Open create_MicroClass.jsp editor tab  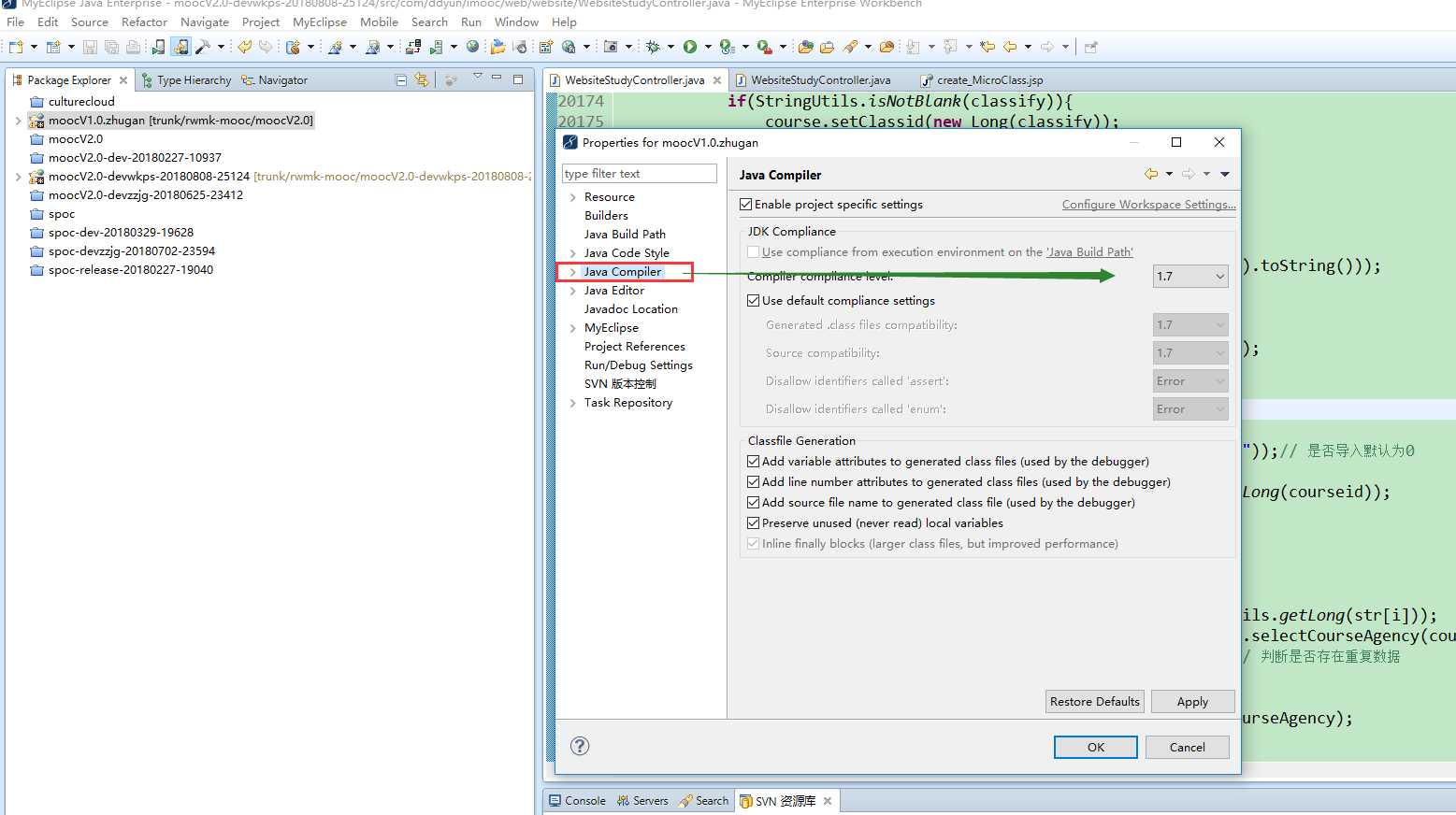tap(982, 80)
